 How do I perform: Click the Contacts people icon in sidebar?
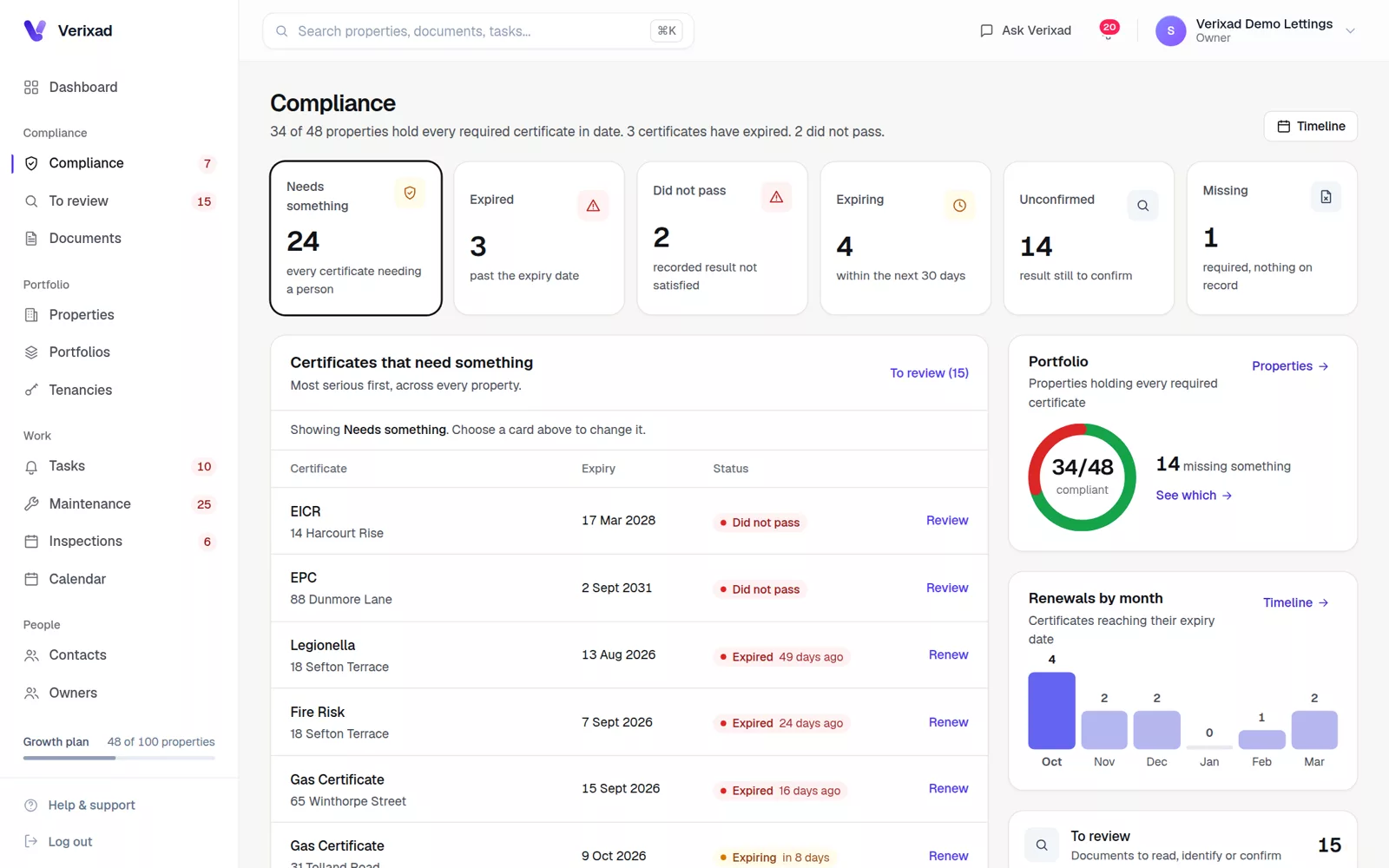(x=31, y=655)
